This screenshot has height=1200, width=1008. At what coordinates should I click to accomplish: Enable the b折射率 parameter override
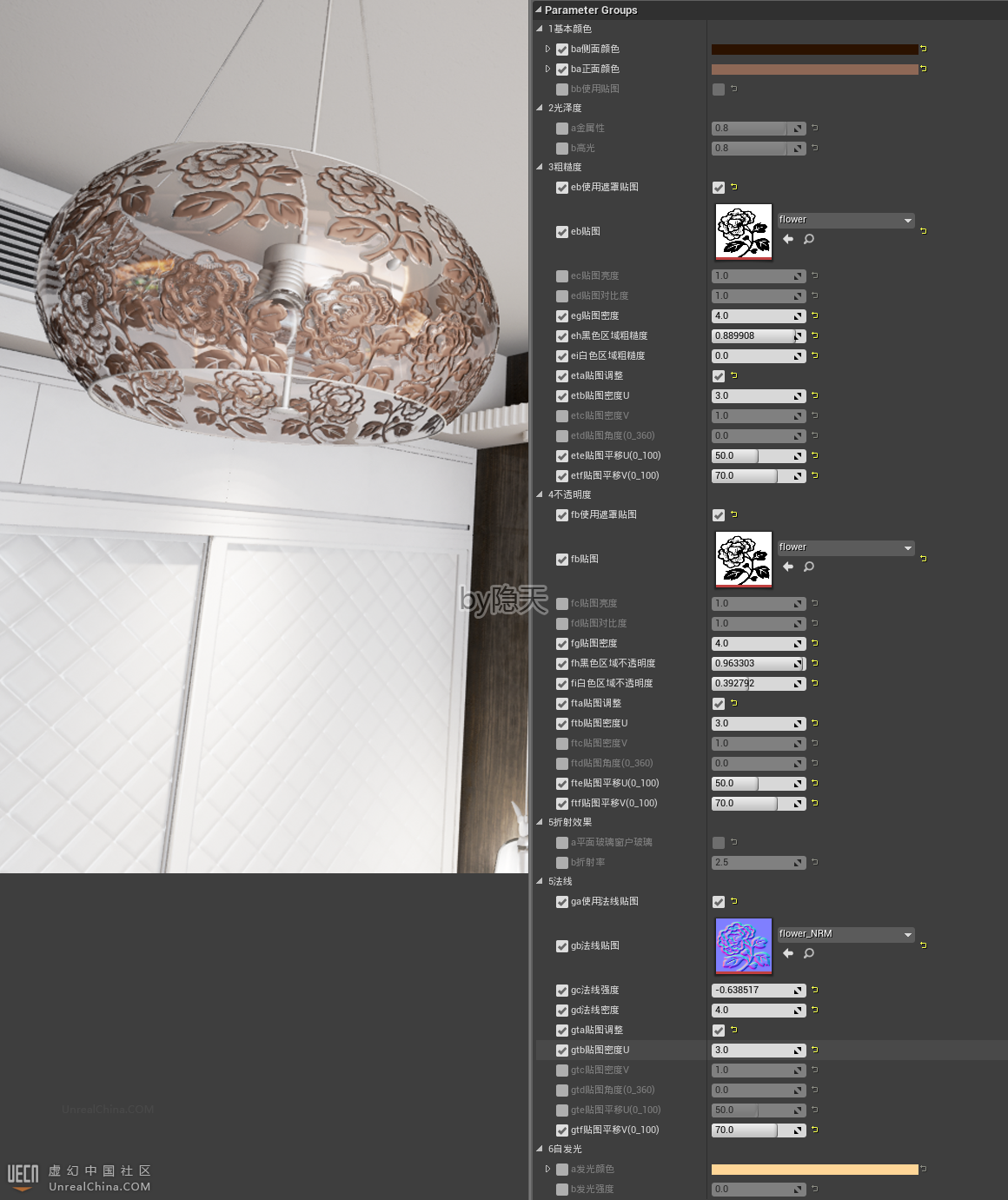[562, 863]
